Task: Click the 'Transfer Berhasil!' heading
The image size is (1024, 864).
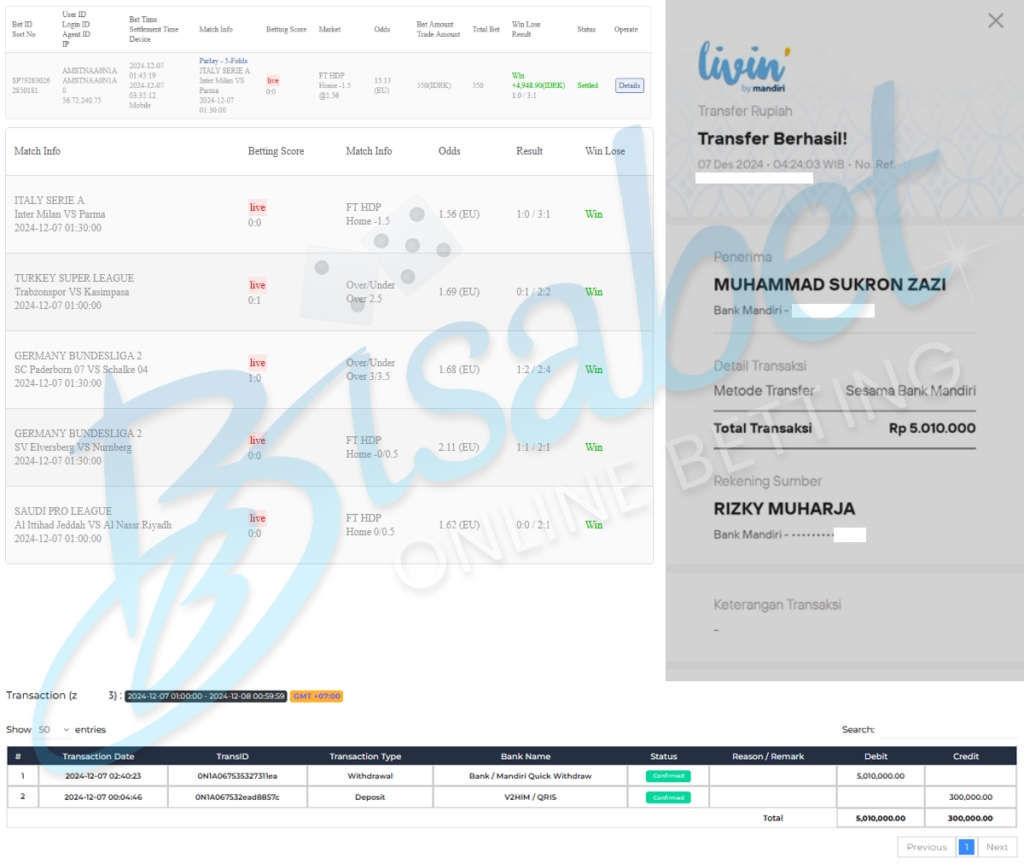Action: pos(772,139)
